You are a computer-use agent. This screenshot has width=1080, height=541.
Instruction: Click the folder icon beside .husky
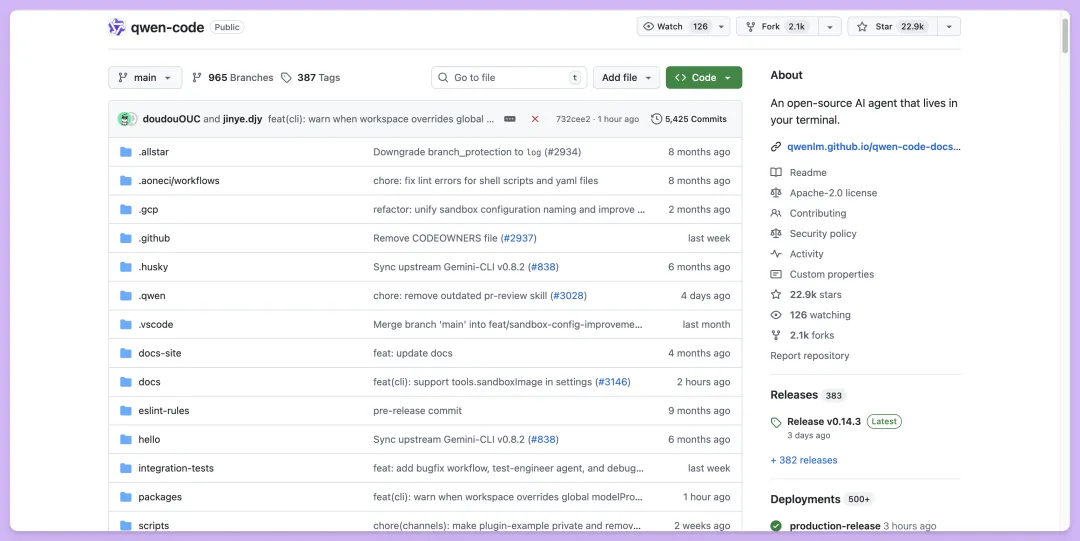point(125,267)
